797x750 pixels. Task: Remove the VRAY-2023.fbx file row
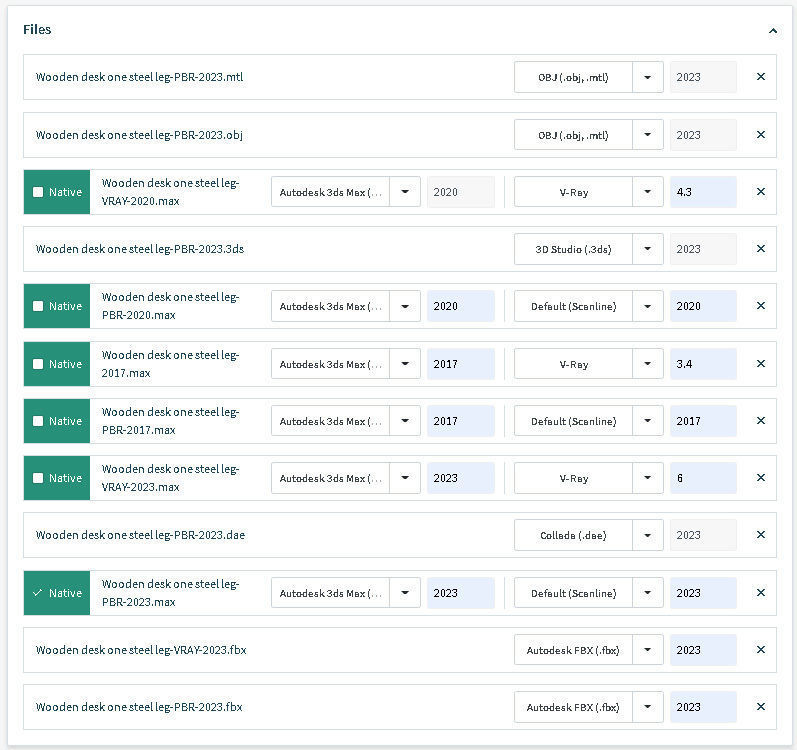[x=761, y=650]
